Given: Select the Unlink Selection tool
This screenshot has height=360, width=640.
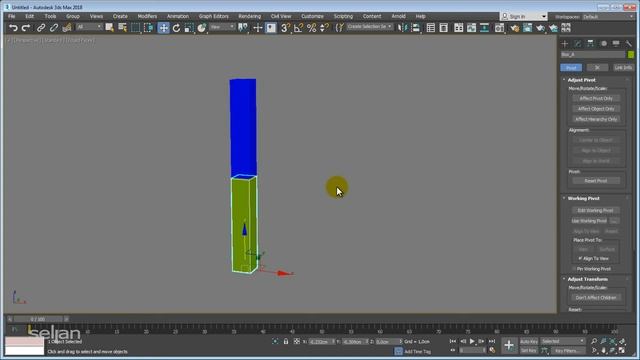Looking at the screenshot, I should point(54,28).
